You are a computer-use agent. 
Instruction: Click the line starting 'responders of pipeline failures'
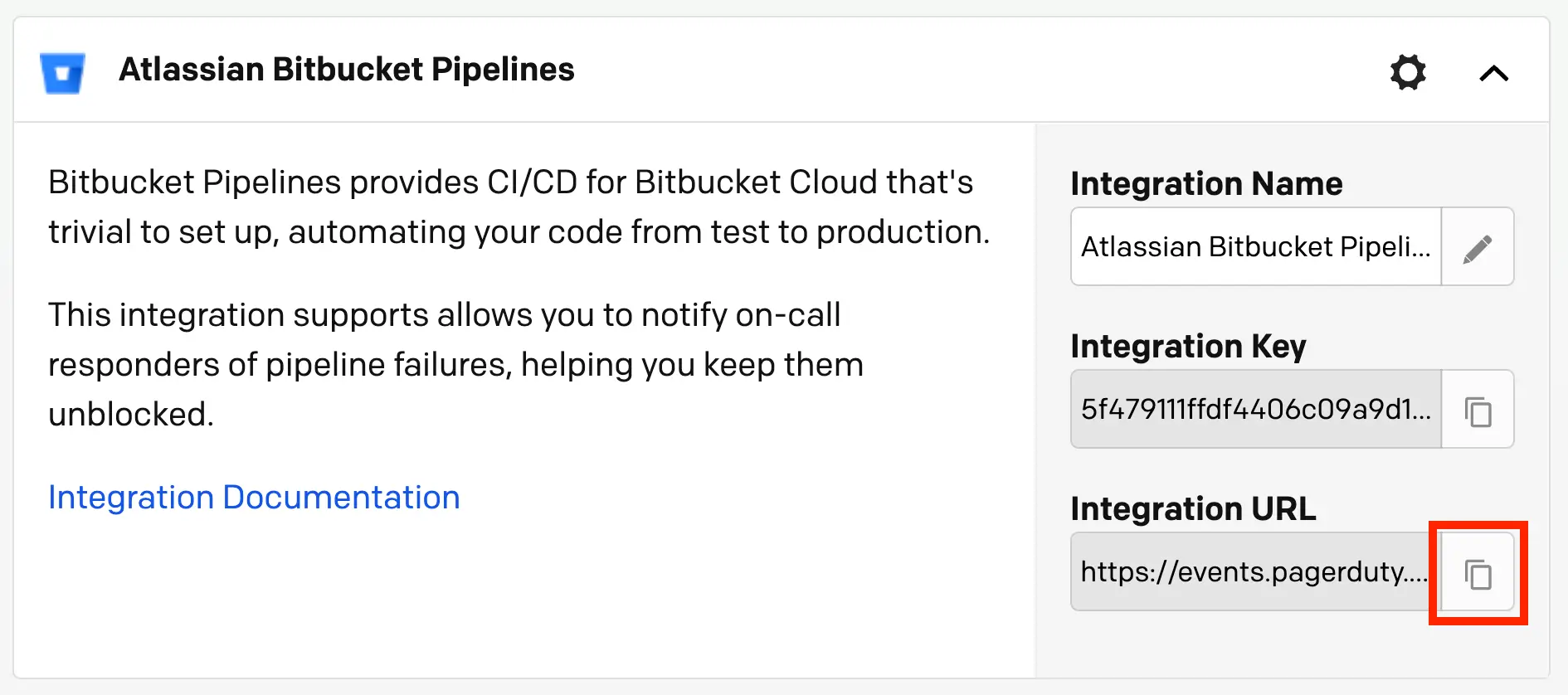pyautogui.click(x=455, y=365)
